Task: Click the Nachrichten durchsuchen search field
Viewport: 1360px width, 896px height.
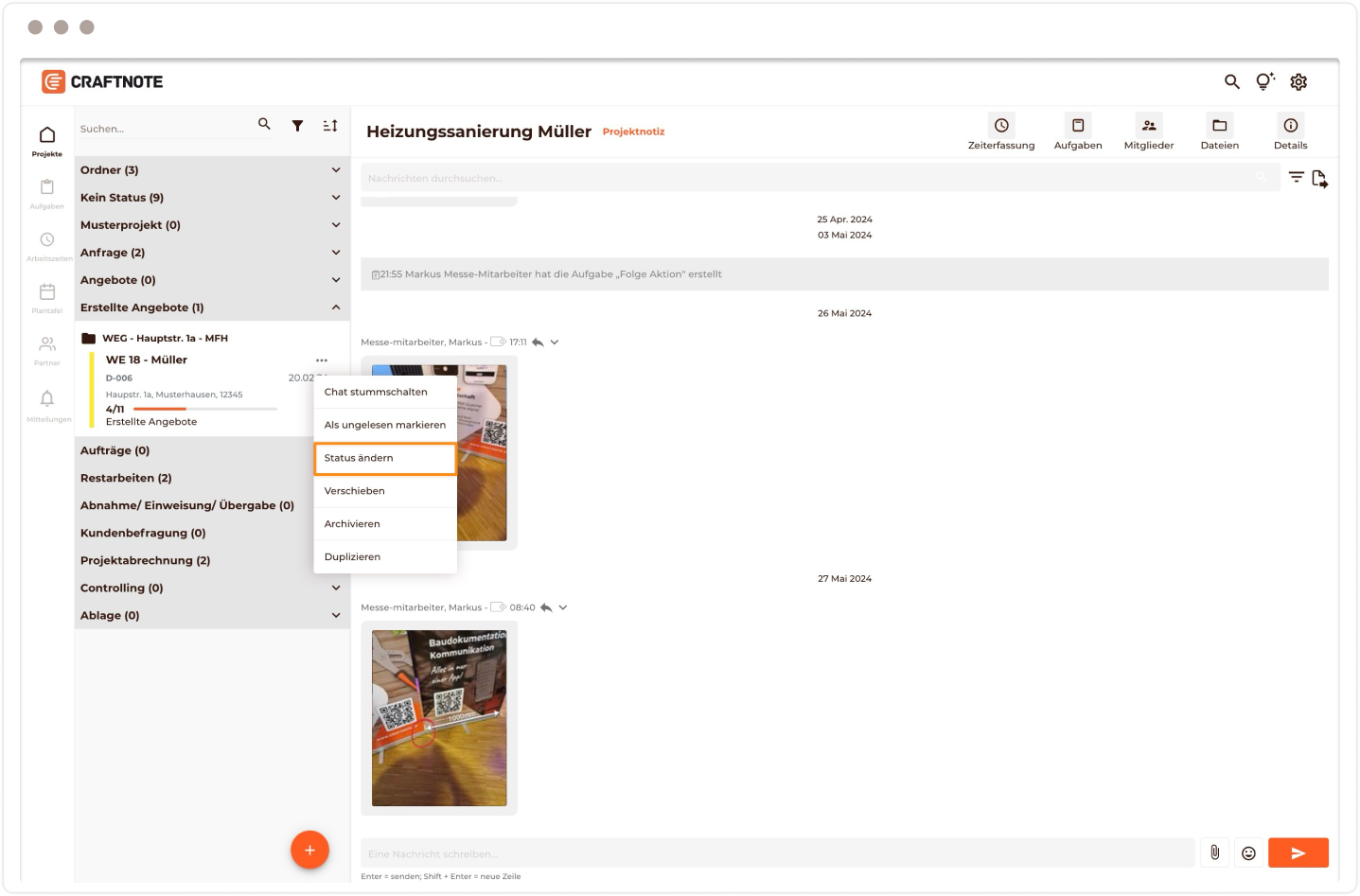Action: click(x=804, y=178)
